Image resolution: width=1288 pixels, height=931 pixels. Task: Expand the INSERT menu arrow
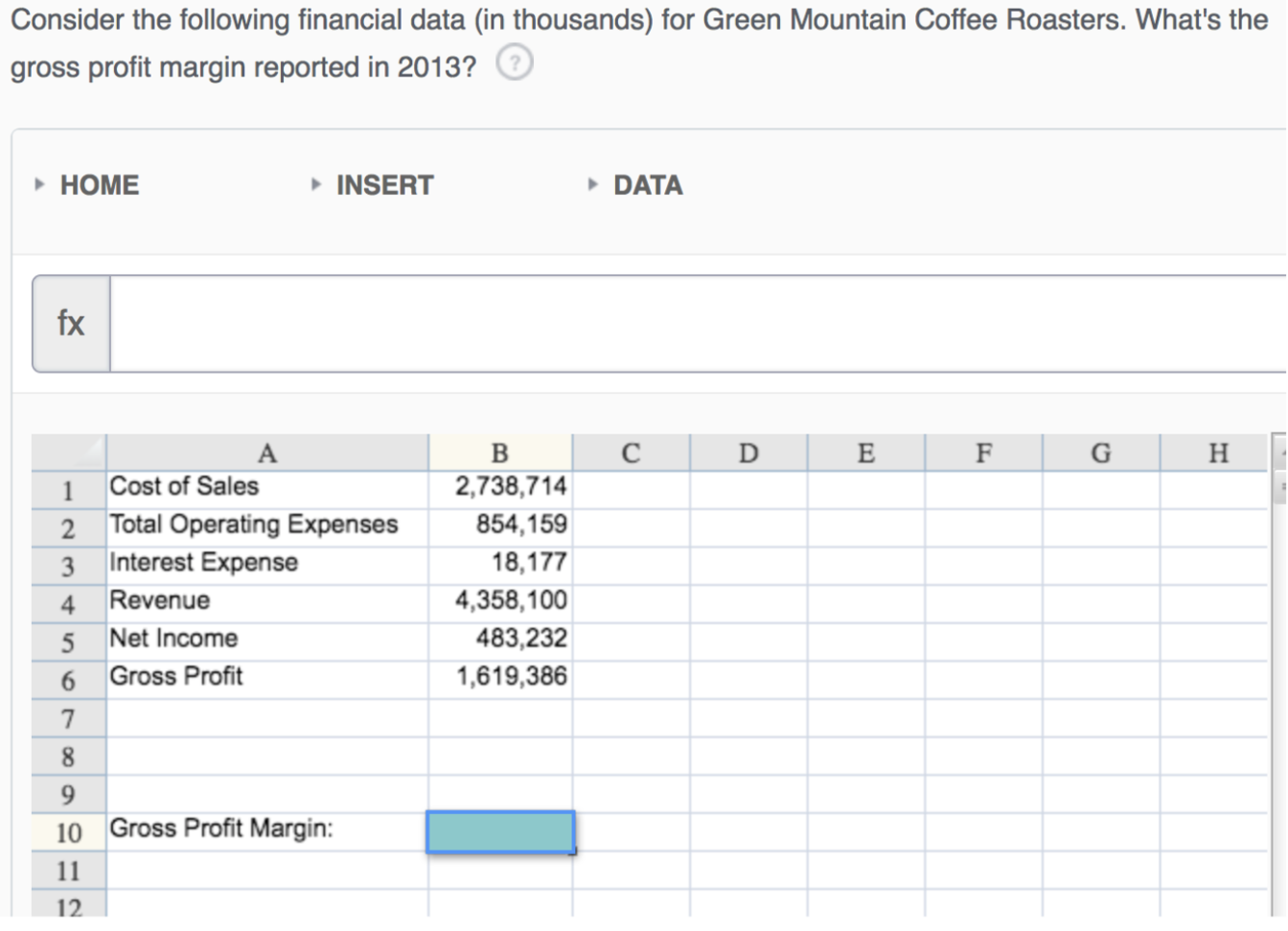316,184
